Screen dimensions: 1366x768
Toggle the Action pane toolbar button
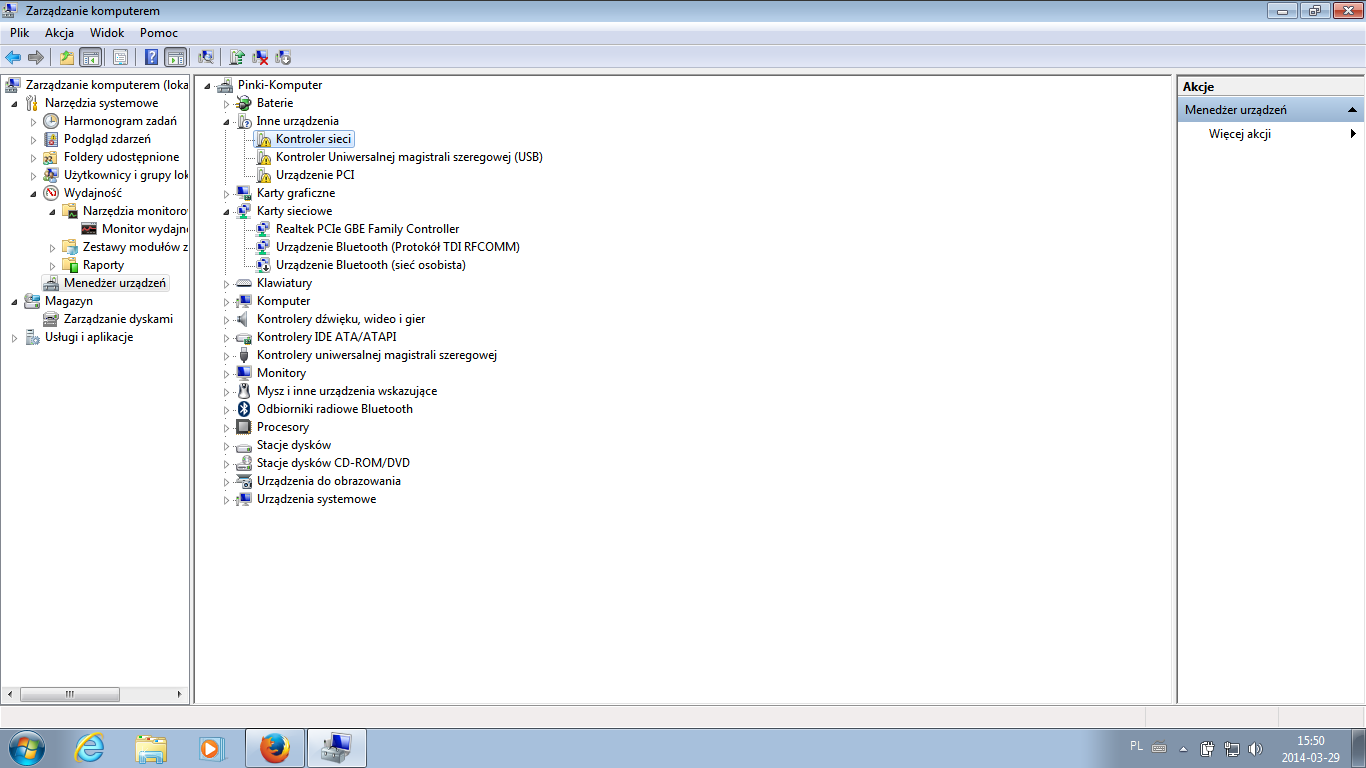tap(175, 57)
